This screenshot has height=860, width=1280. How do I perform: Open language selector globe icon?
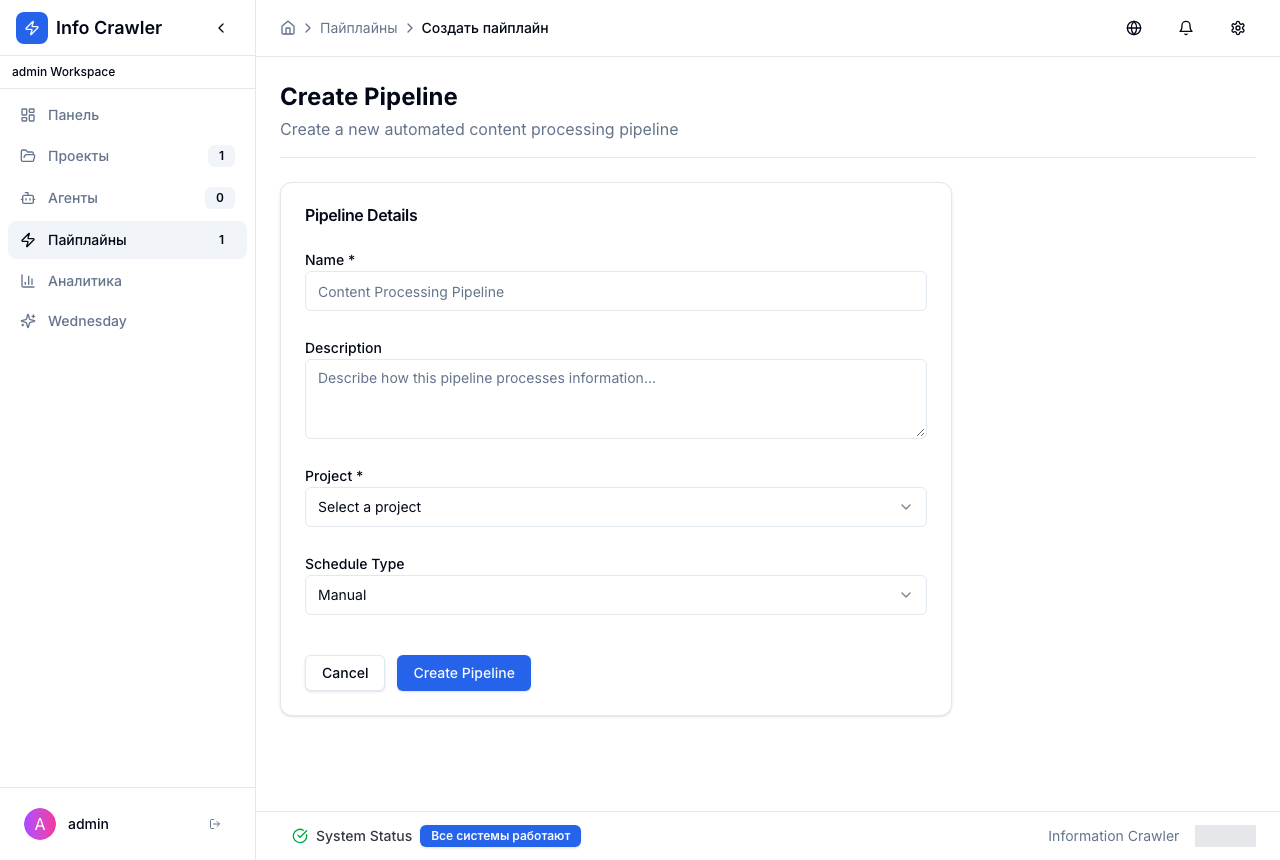click(x=1134, y=28)
